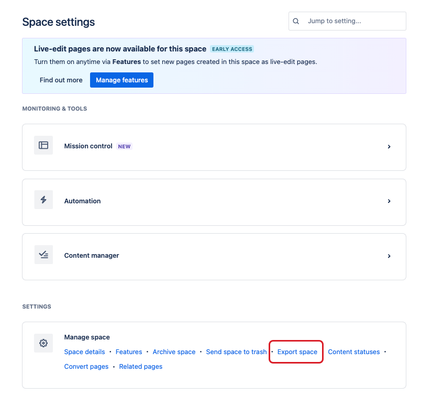Click the Mission control panel icon
The width and height of the screenshot is (432, 393).
pyautogui.click(x=43, y=145)
